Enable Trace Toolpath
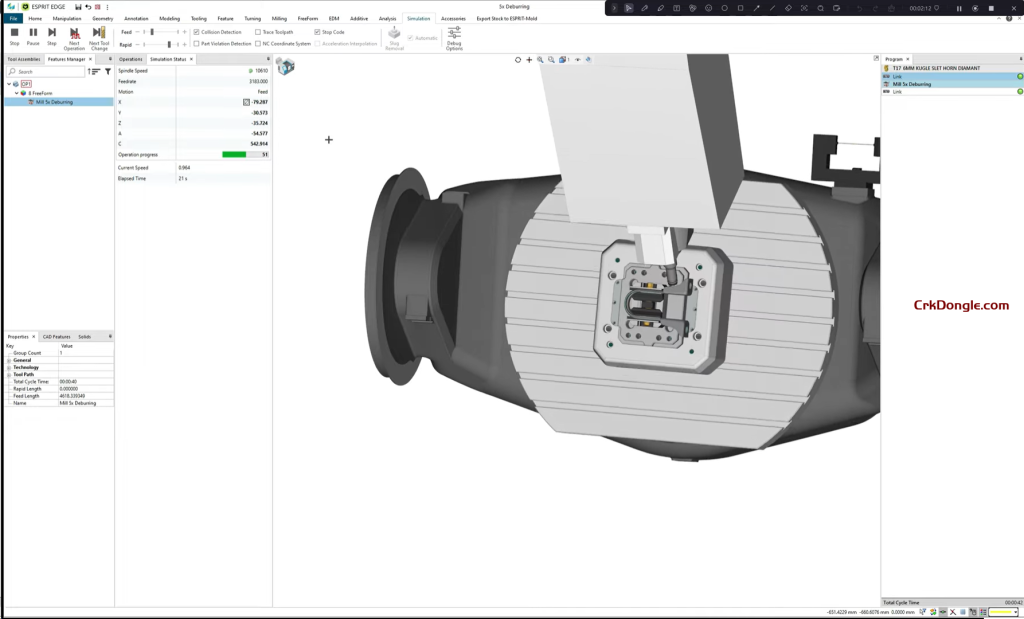1024x619 pixels. pyautogui.click(x=256, y=31)
